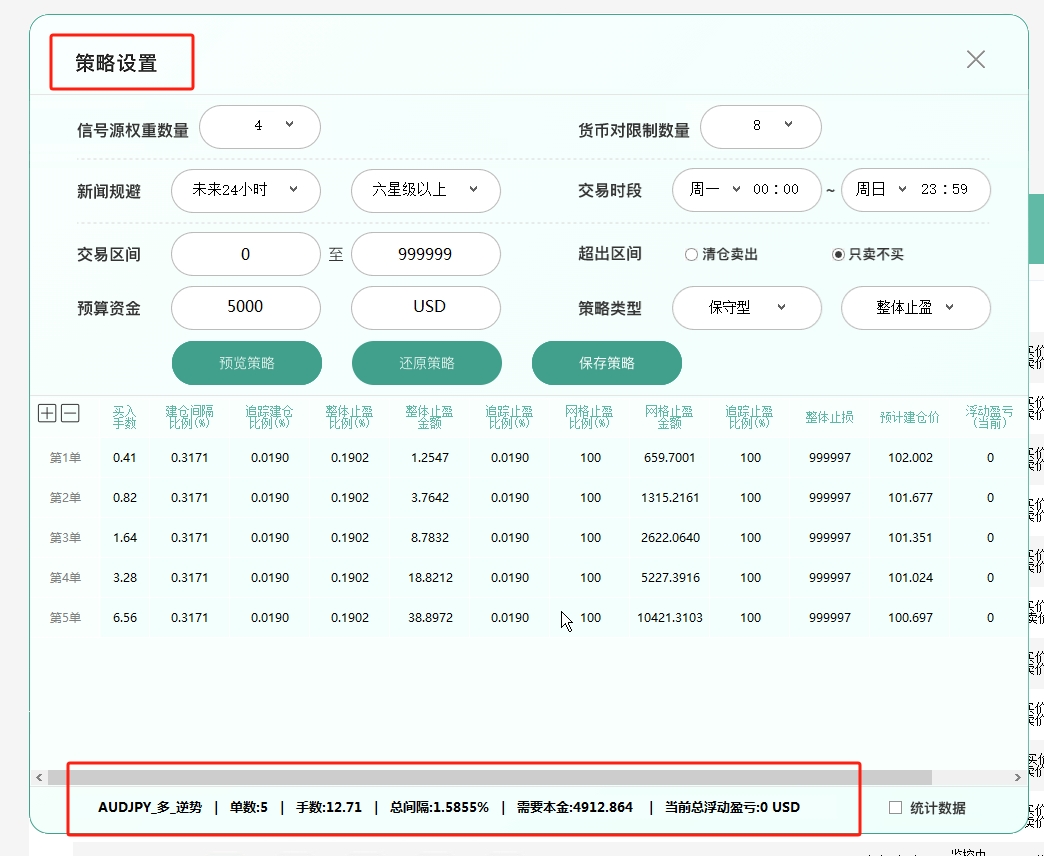Image resolution: width=1044 pixels, height=856 pixels.
Task: Open the 周一 start day dropdown
Action: tap(714, 190)
